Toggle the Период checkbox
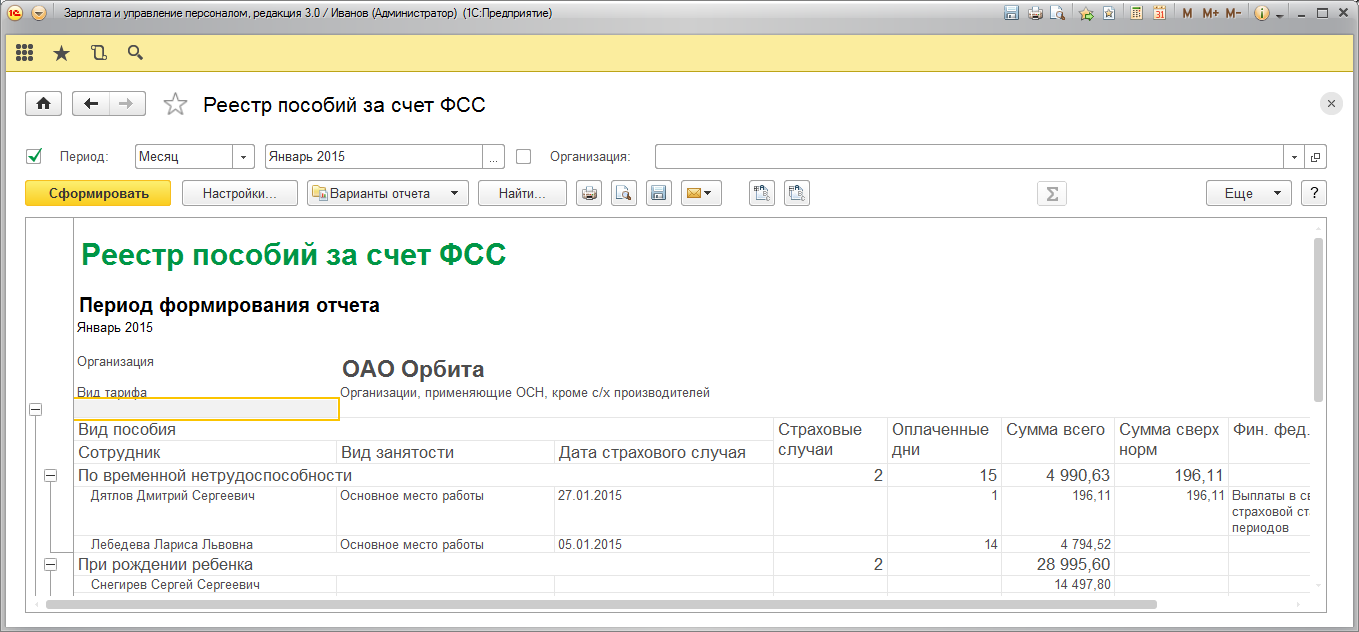 click(34, 156)
